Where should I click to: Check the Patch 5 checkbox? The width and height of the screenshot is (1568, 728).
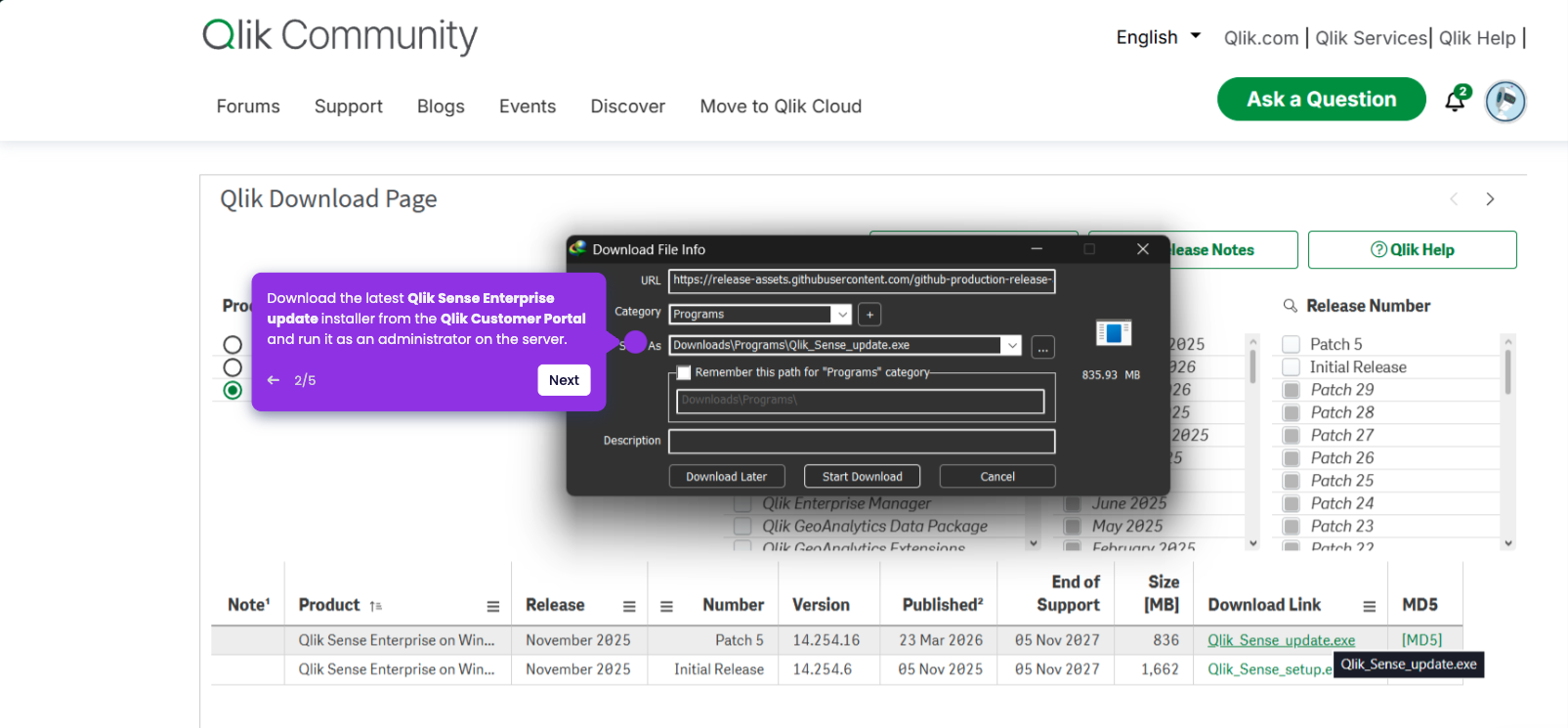coord(1291,344)
